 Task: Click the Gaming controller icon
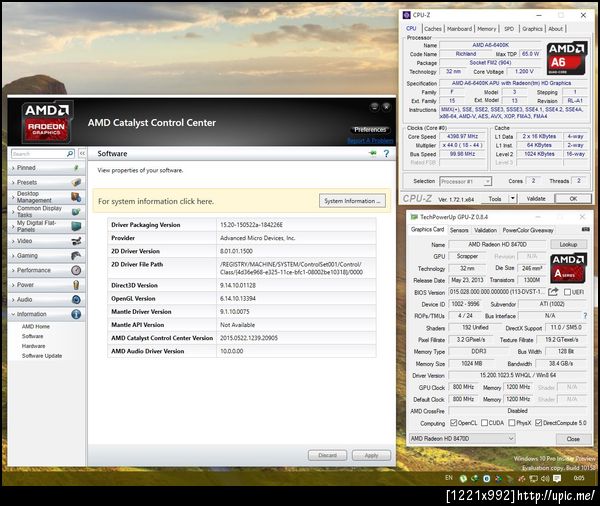click(x=76, y=255)
